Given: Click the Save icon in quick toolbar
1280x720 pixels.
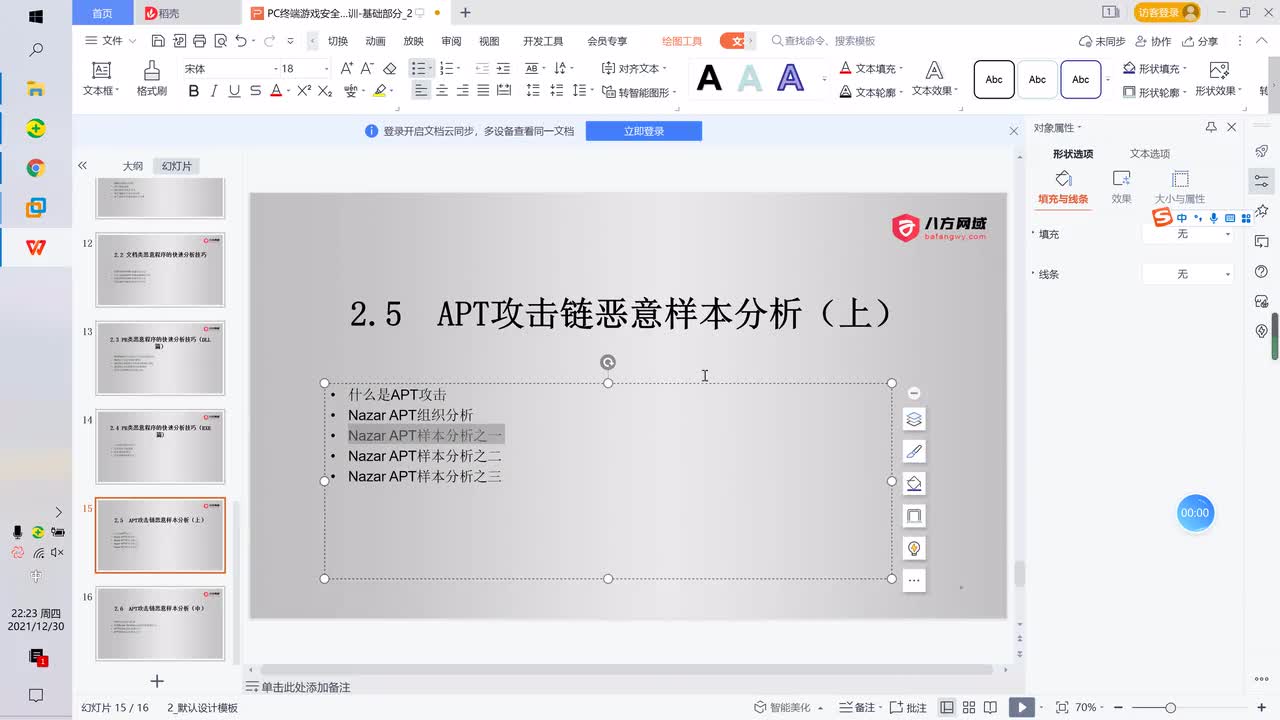Looking at the screenshot, I should point(158,41).
